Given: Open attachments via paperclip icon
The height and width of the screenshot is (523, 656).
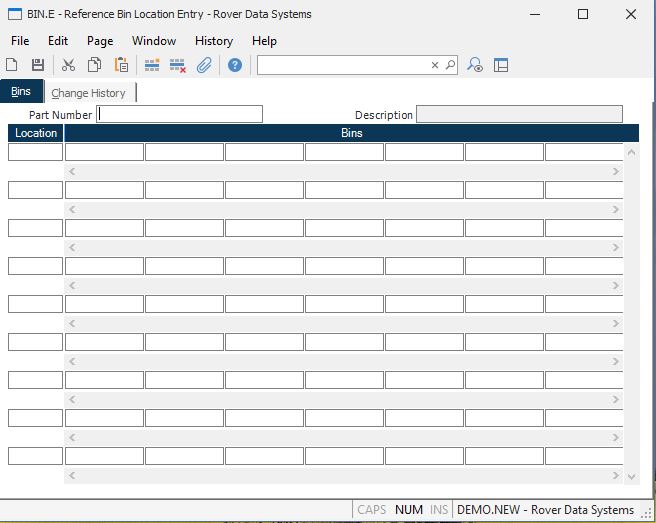Looking at the screenshot, I should (x=204, y=65).
